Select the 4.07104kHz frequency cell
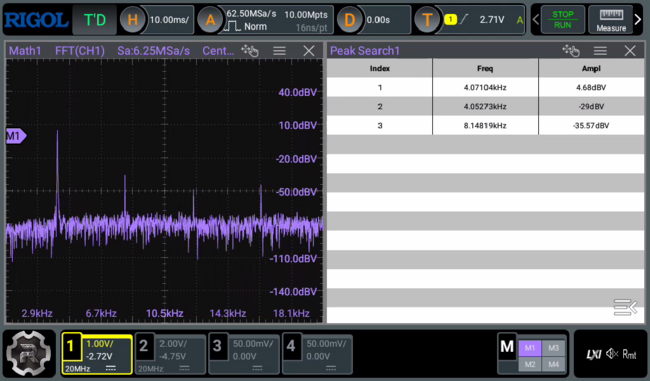 tap(485, 87)
